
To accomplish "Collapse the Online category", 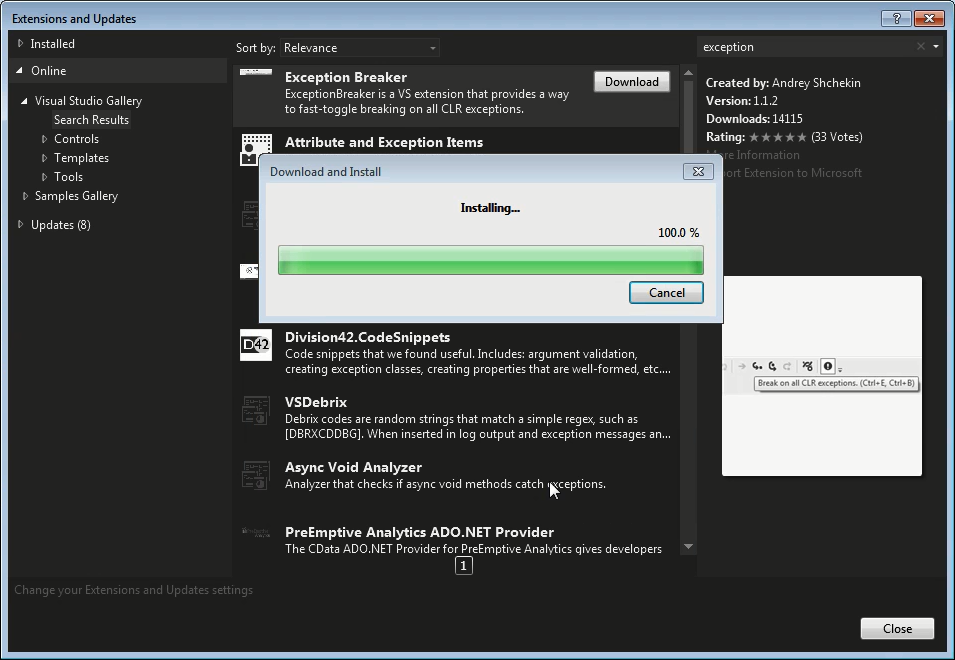I will click(20, 71).
